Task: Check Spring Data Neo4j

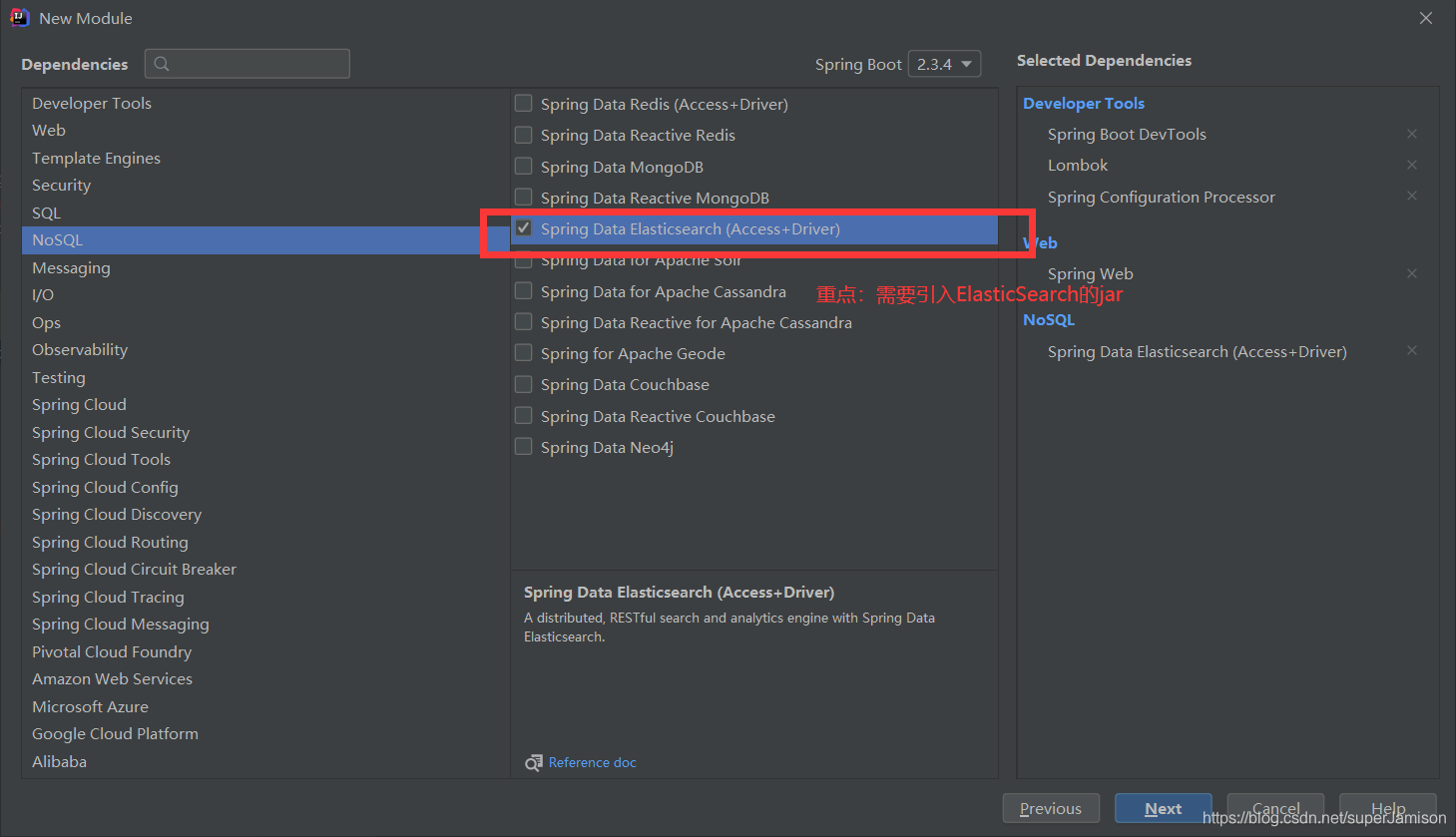Action: (523, 446)
